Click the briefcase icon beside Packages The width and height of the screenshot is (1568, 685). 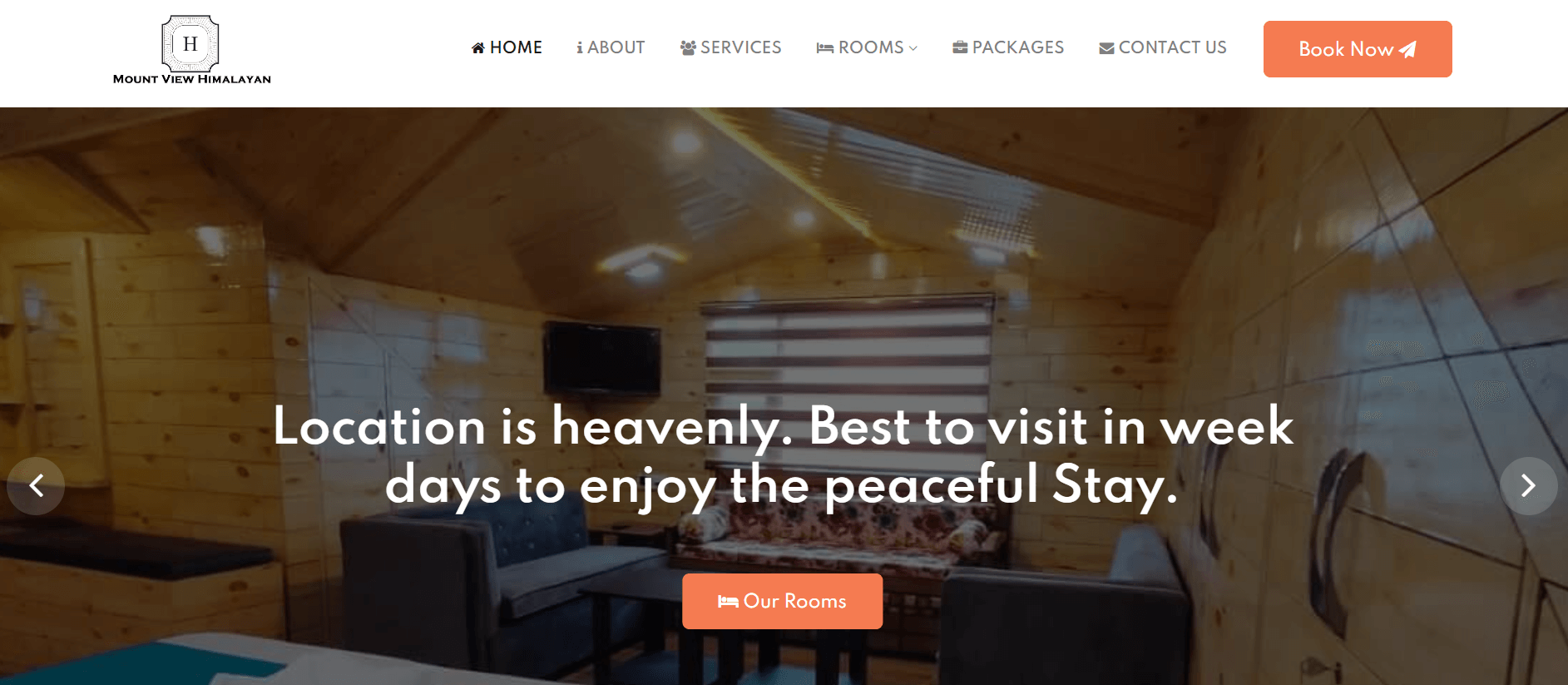[960, 47]
